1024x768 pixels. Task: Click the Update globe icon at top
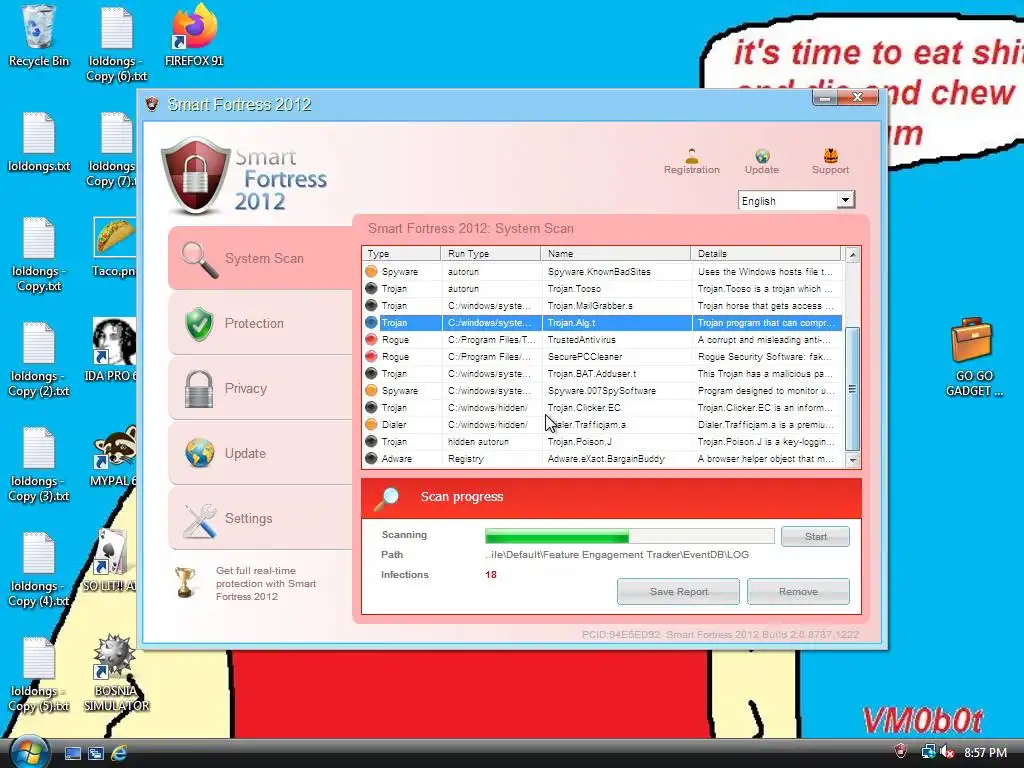coord(761,161)
